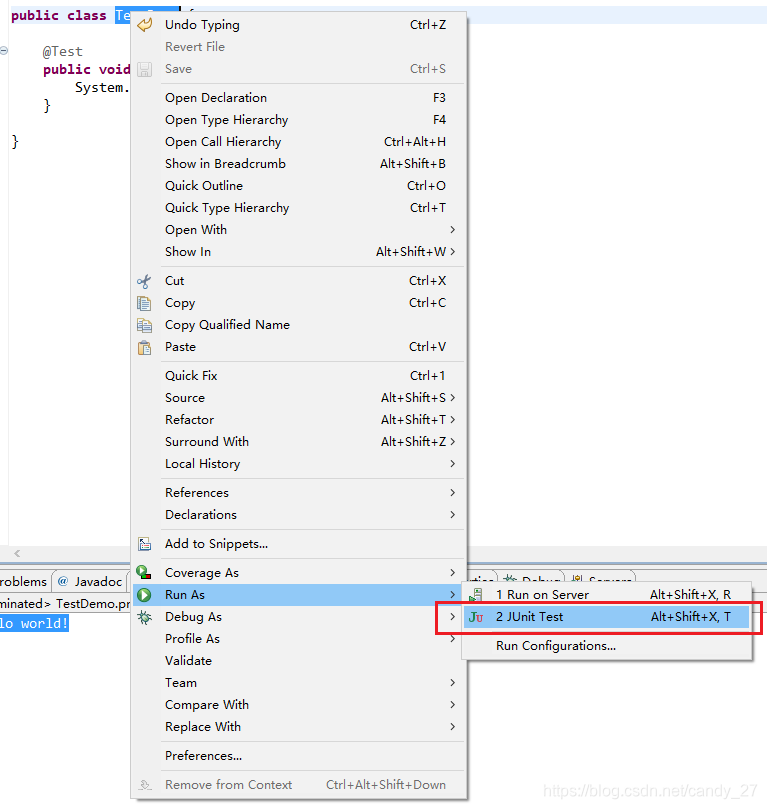The width and height of the screenshot is (767, 809).
Task: Expand the Declarations submenu arrow
Action: point(452,515)
